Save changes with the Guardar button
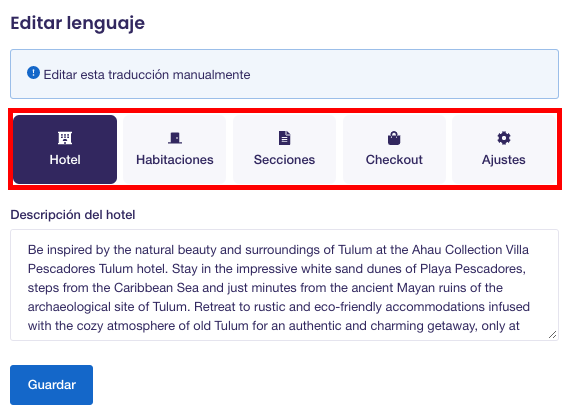Screen dimensions: 568x412 [51, 384]
